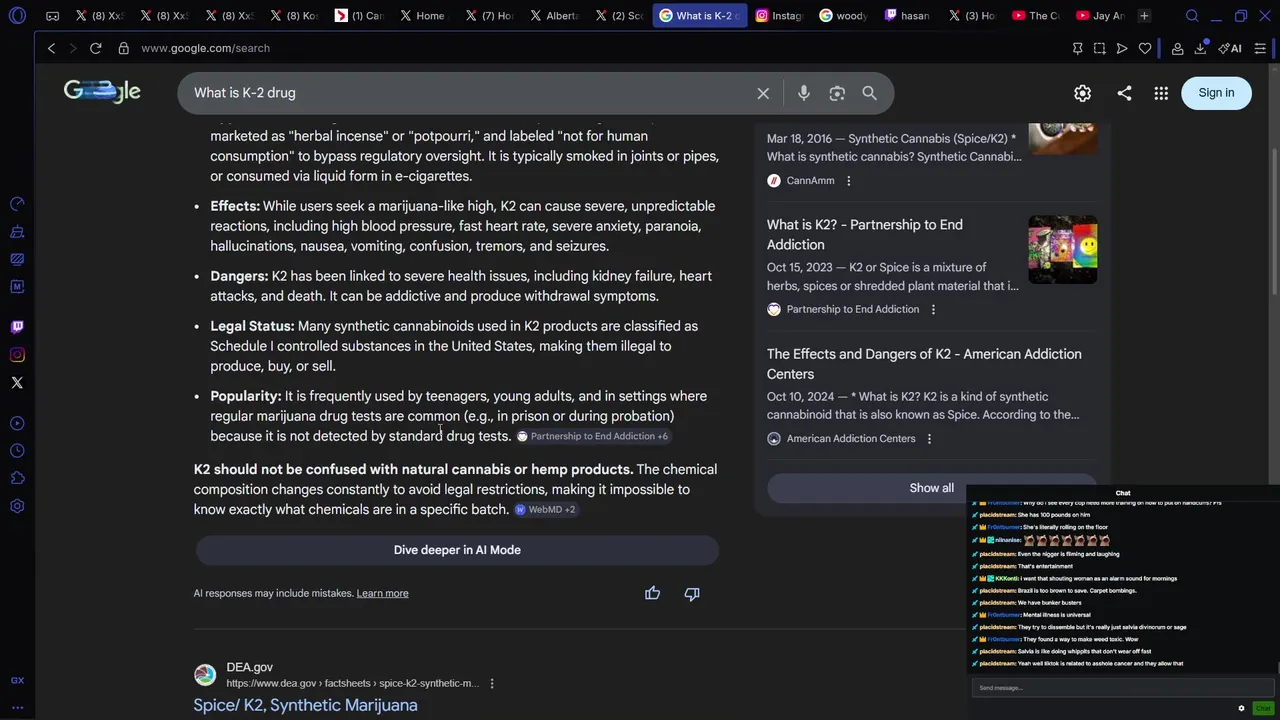This screenshot has width=1280, height=720.
Task: Open What is K2? Partnership result
Action: [x=865, y=235]
